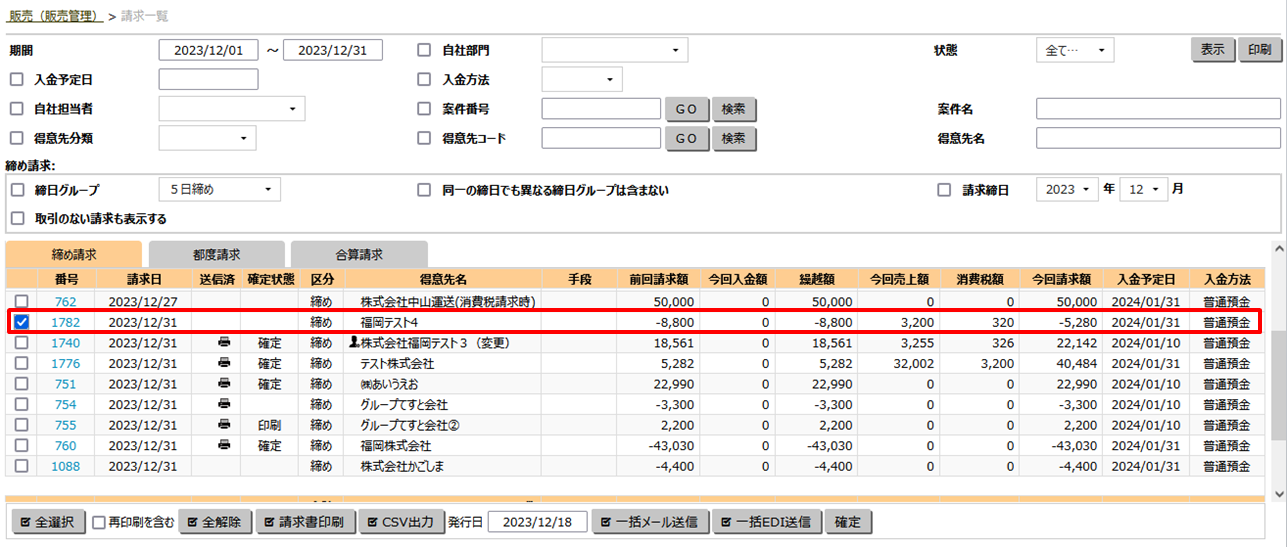The image size is (1287, 547).
Task: Click the printer icon for ㈱あいうえお row
Action: pos(223,384)
